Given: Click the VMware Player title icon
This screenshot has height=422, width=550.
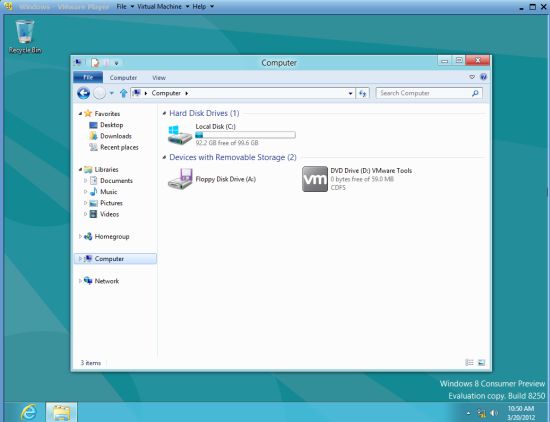Looking at the screenshot, I should pos(8,6).
